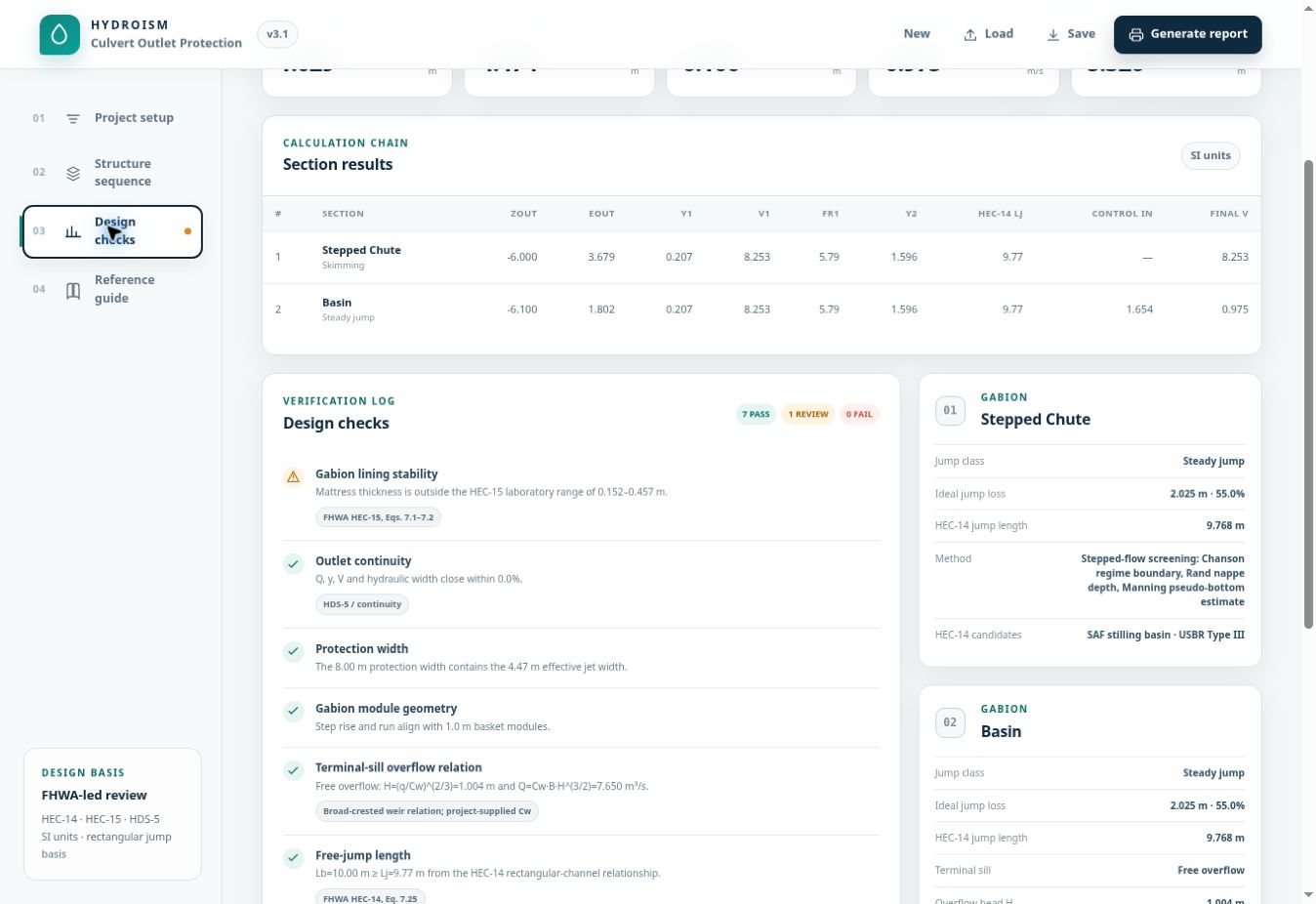The height and width of the screenshot is (904, 1316).
Task: Click the Project setup filter icon
Action: [73, 118]
